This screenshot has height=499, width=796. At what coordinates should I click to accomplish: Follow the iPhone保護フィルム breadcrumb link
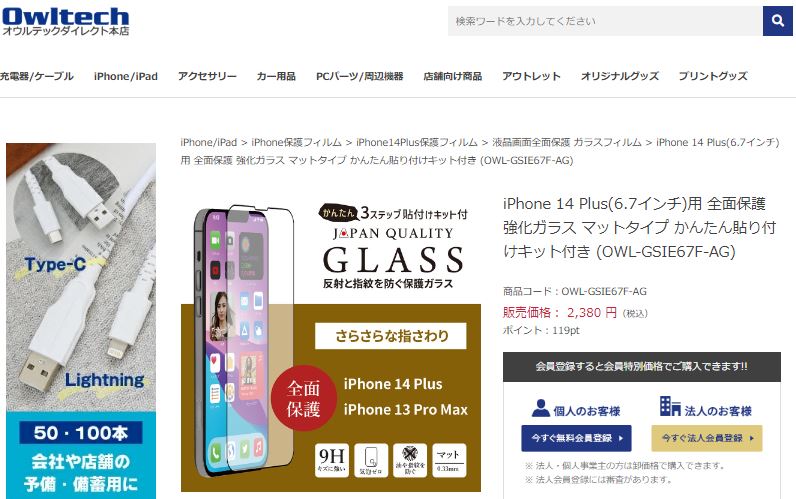pyautogui.click(x=296, y=142)
